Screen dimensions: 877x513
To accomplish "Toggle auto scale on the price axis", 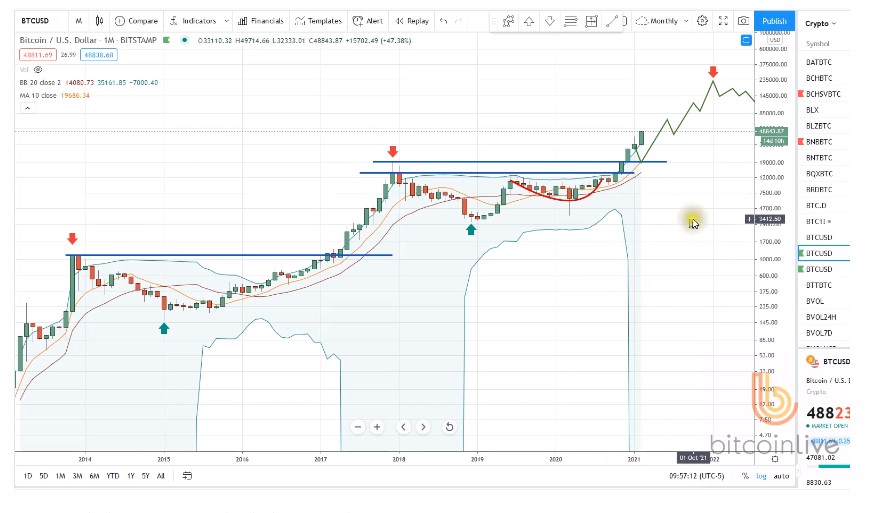I will tap(781, 476).
